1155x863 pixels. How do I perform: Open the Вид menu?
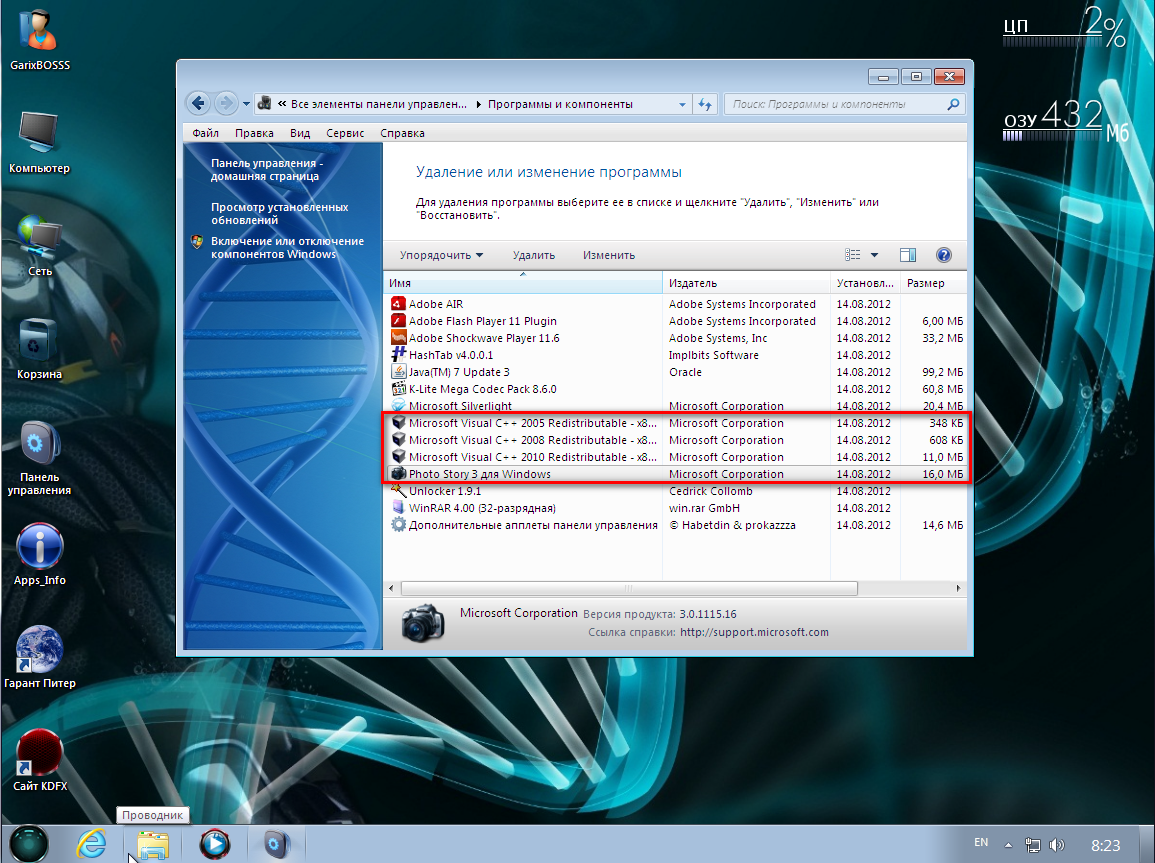(300, 133)
